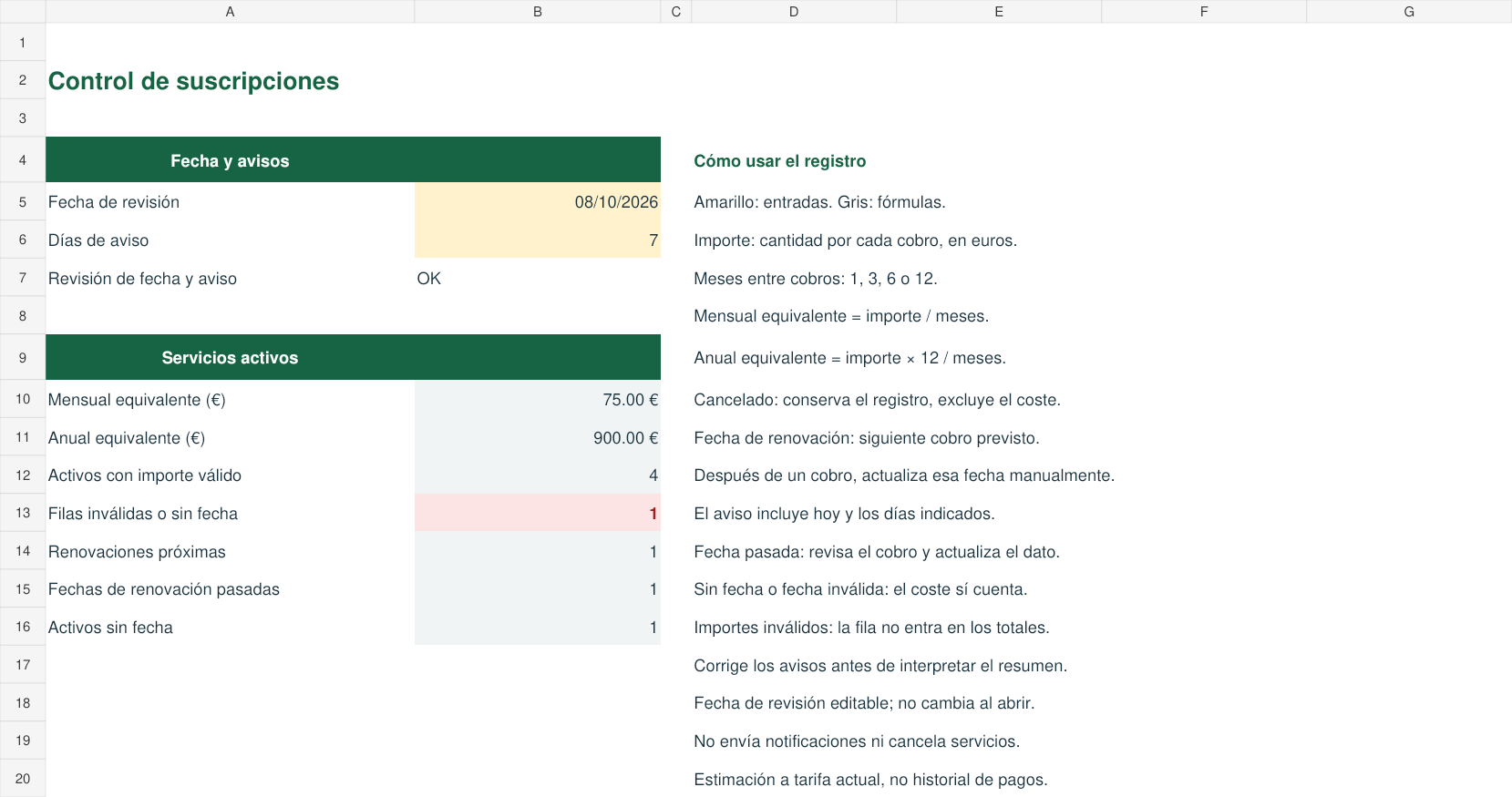Click the 'Estimación a tarifa actual' note

coord(870,780)
